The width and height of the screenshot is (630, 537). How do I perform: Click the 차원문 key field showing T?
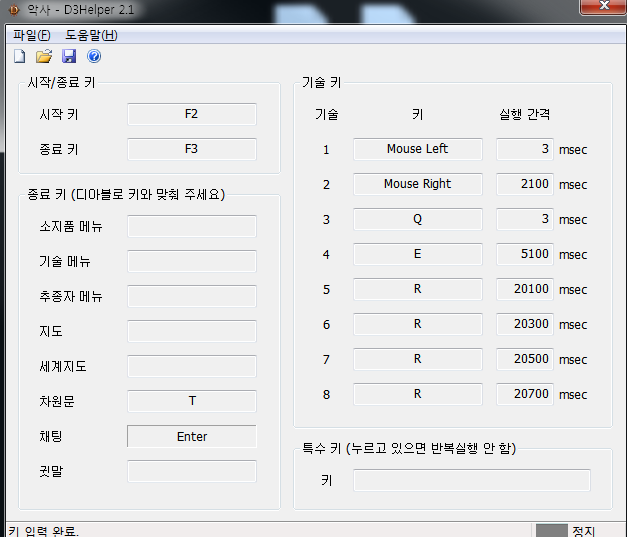click(192, 401)
